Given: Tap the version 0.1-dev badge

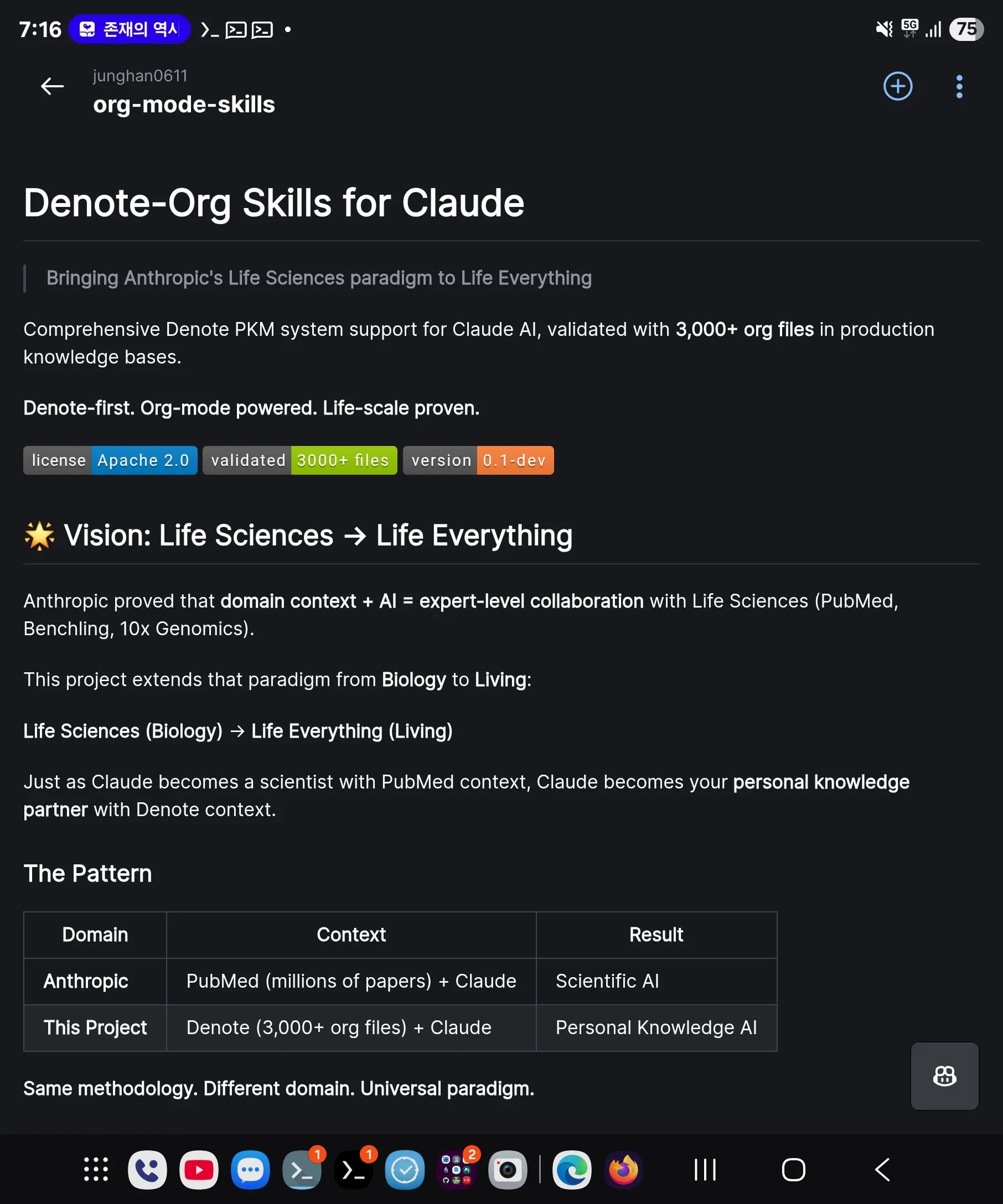Looking at the screenshot, I should (x=478, y=460).
